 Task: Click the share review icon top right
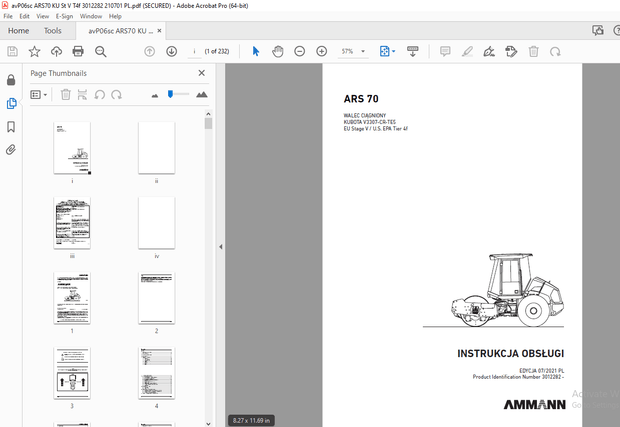[598, 30]
